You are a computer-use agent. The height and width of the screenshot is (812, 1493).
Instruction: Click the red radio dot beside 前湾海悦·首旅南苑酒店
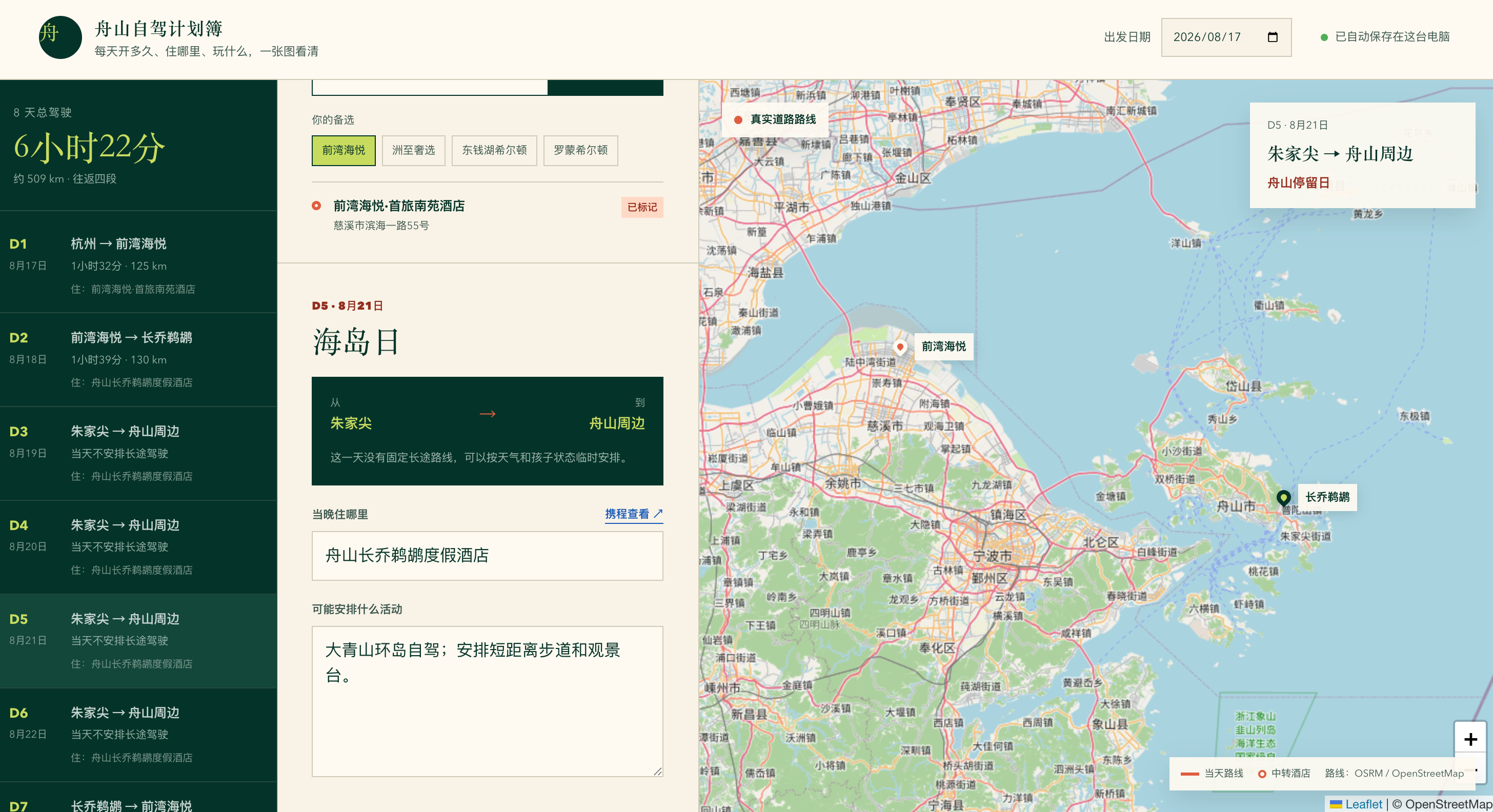tap(316, 206)
